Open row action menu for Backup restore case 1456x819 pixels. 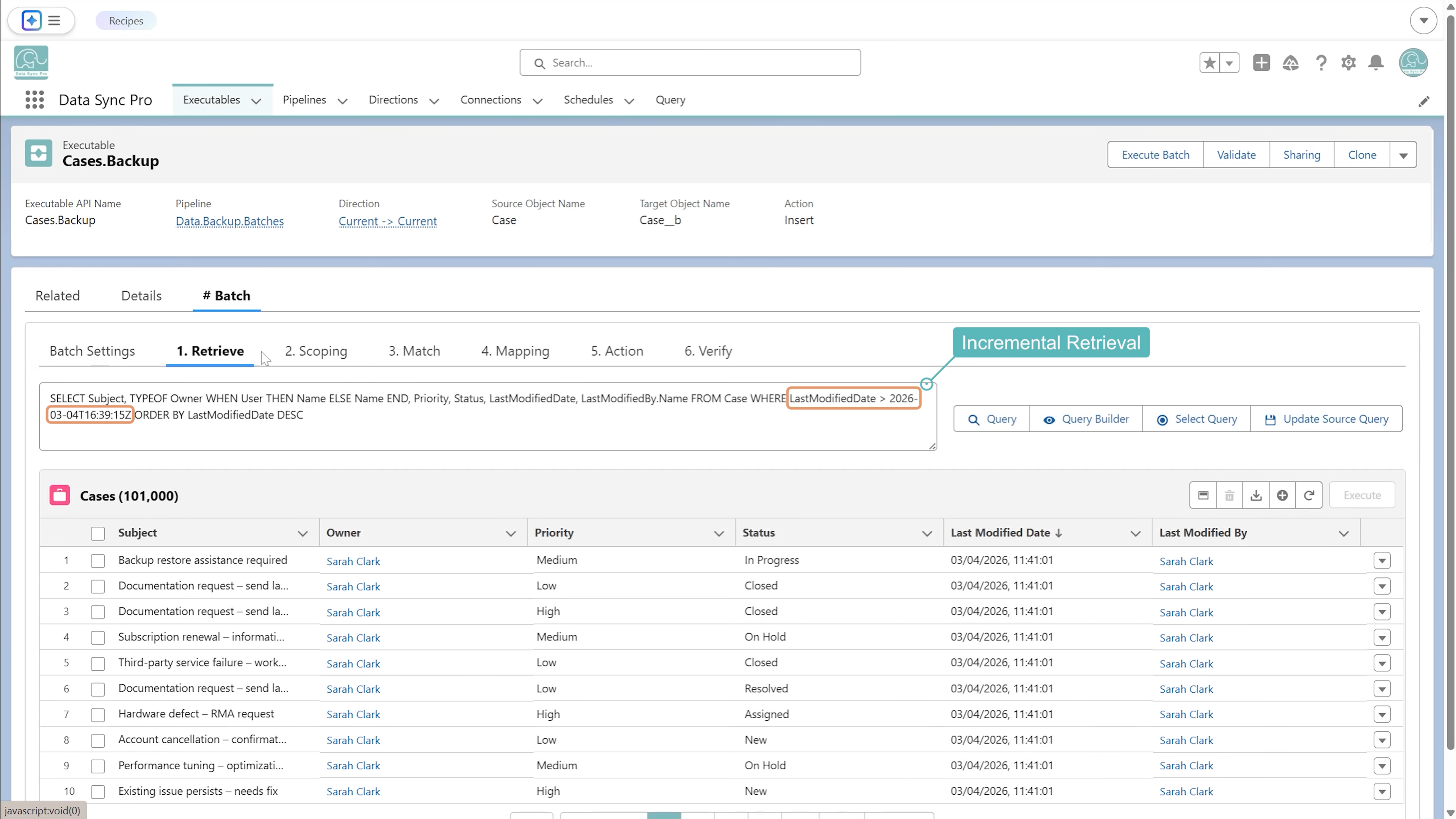pos(1382,561)
